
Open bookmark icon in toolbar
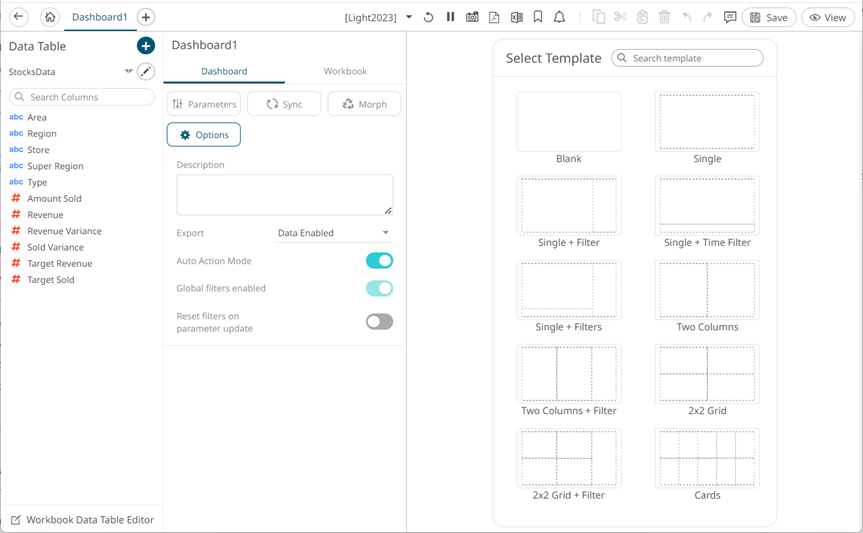point(538,17)
